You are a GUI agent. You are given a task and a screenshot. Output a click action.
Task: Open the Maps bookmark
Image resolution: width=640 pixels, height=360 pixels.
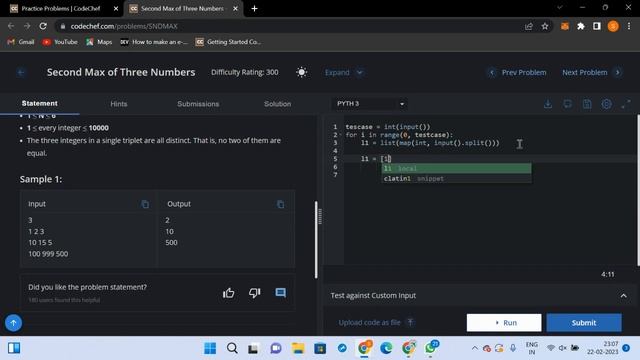(x=99, y=42)
